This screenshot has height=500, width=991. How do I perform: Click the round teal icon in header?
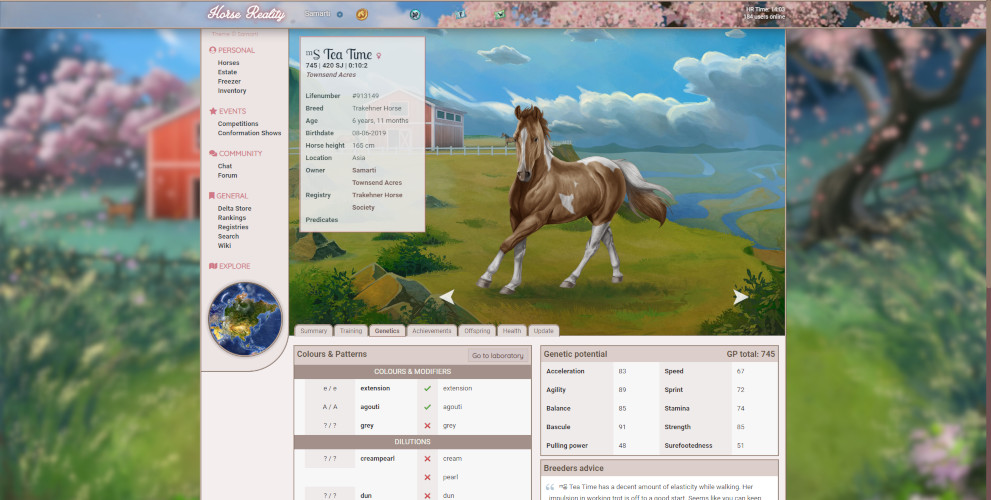click(x=415, y=14)
